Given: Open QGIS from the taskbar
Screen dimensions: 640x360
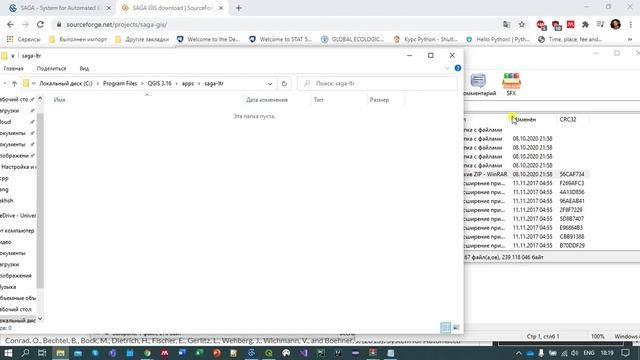Looking at the screenshot, I should pos(269,353).
